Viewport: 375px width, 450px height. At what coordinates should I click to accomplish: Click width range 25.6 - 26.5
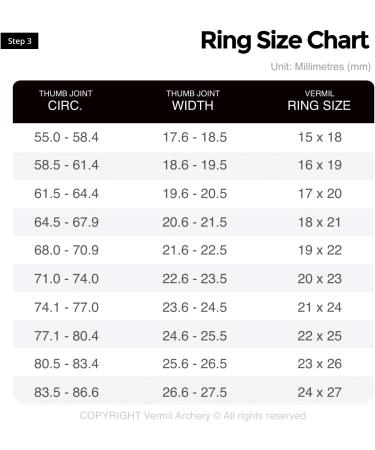[195, 364]
